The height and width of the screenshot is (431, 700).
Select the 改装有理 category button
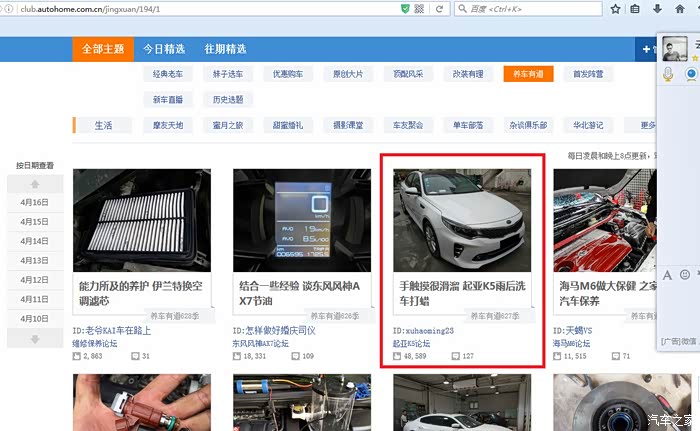coord(467,75)
